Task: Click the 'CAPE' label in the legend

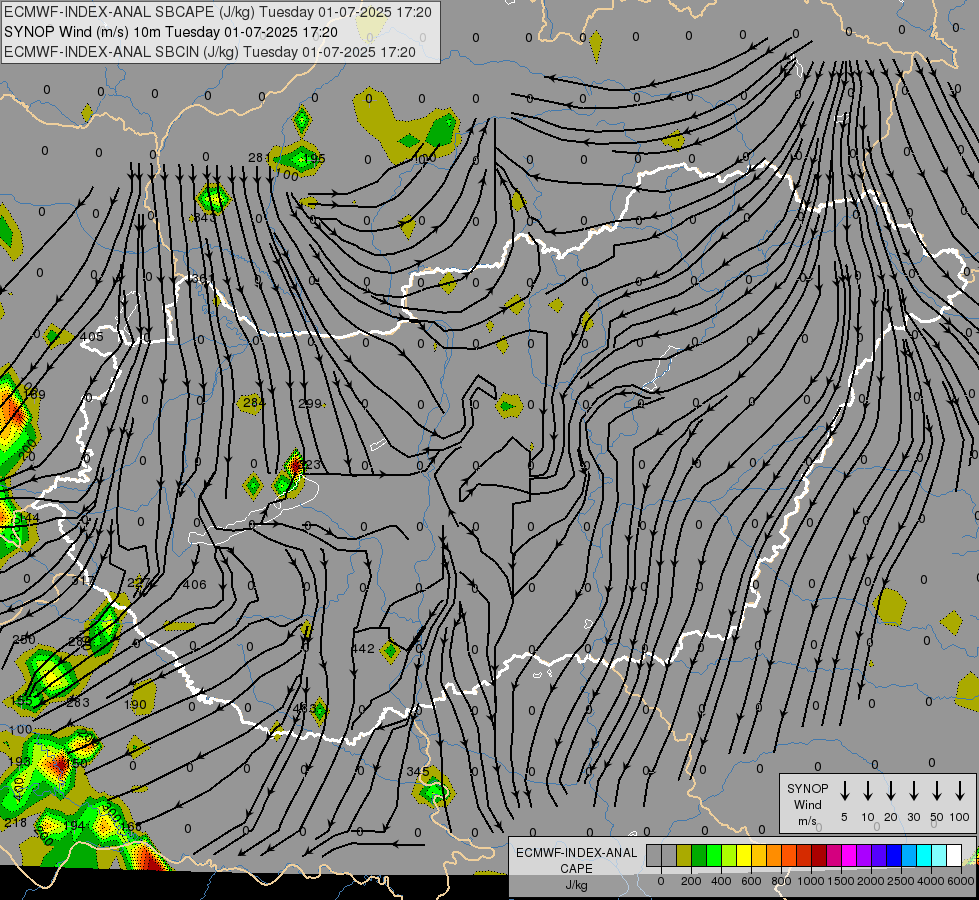Action: (576, 869)
